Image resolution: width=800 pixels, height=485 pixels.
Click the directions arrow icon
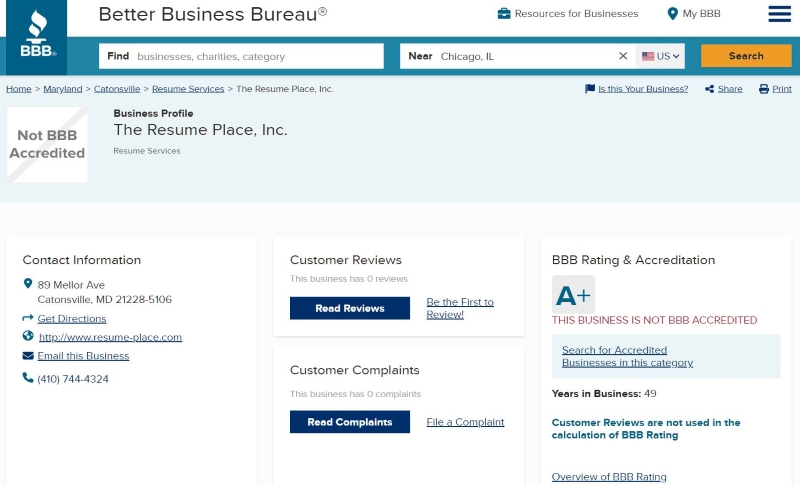click(28, 318)
